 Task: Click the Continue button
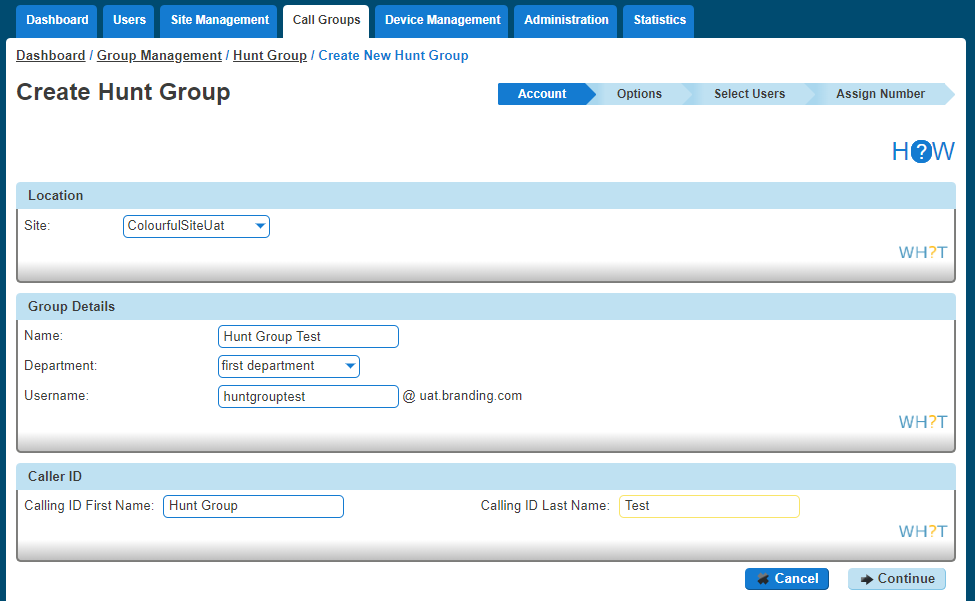(x=897, y=579)
